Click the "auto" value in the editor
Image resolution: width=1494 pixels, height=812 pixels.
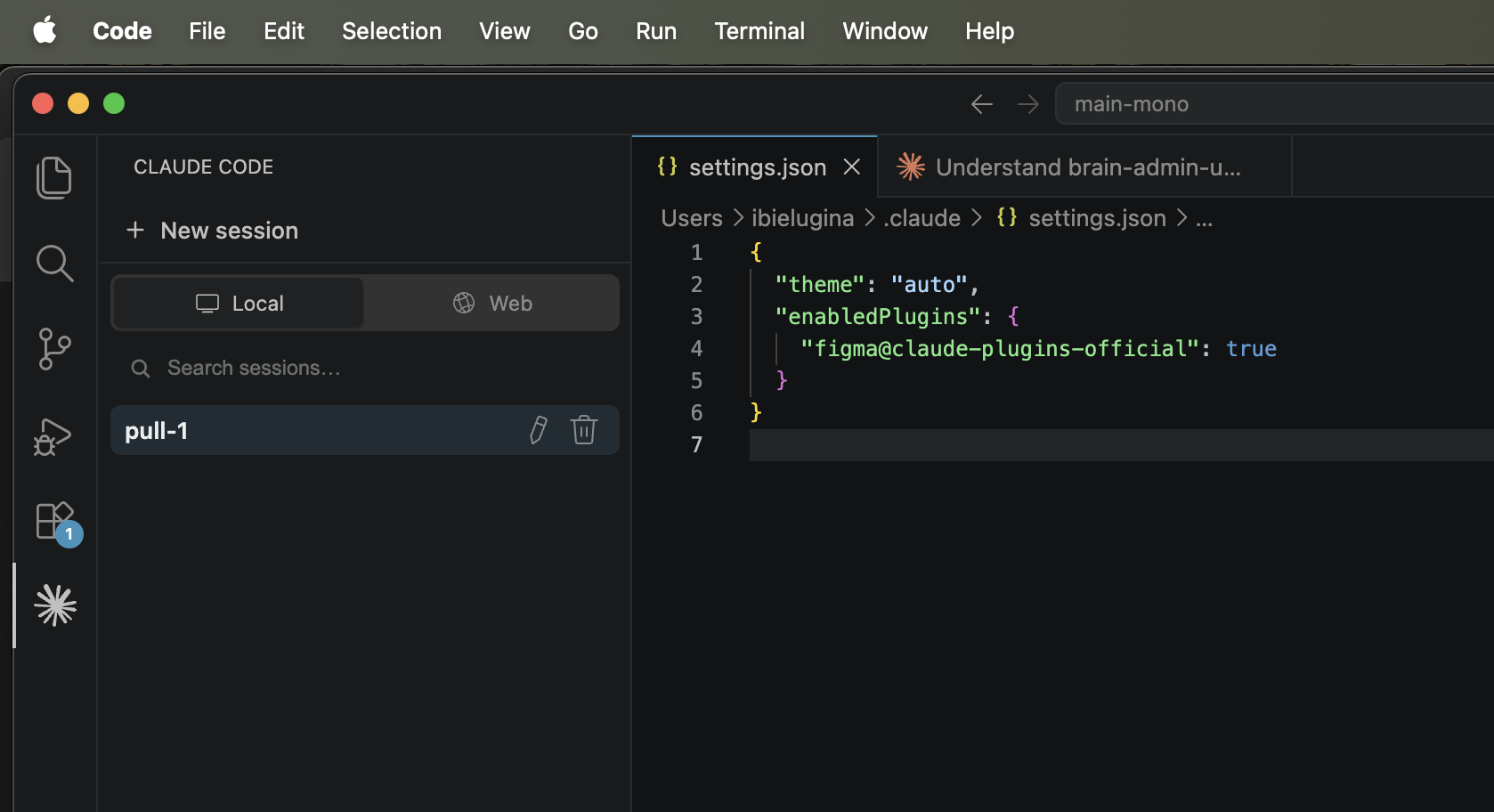[929, 284]
